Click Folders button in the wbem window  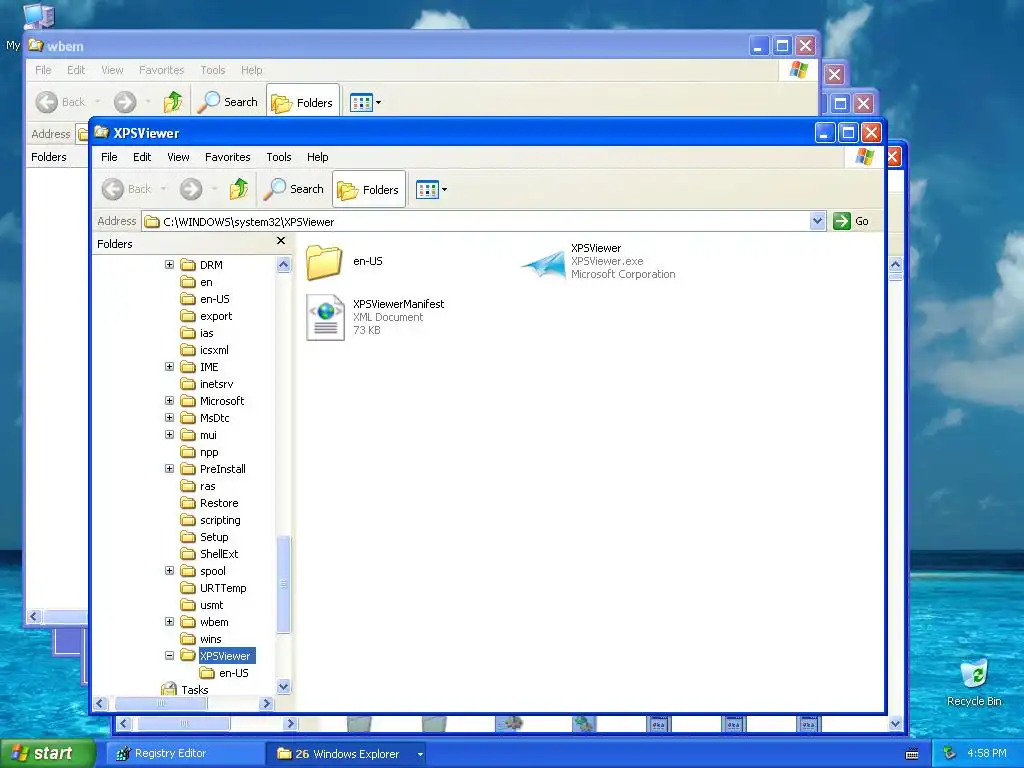pos(303,103)
